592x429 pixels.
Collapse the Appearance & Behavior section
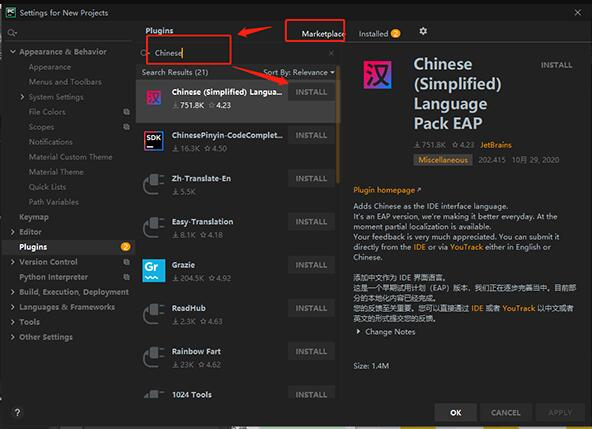pyautogui.click(x=13, y=51)
